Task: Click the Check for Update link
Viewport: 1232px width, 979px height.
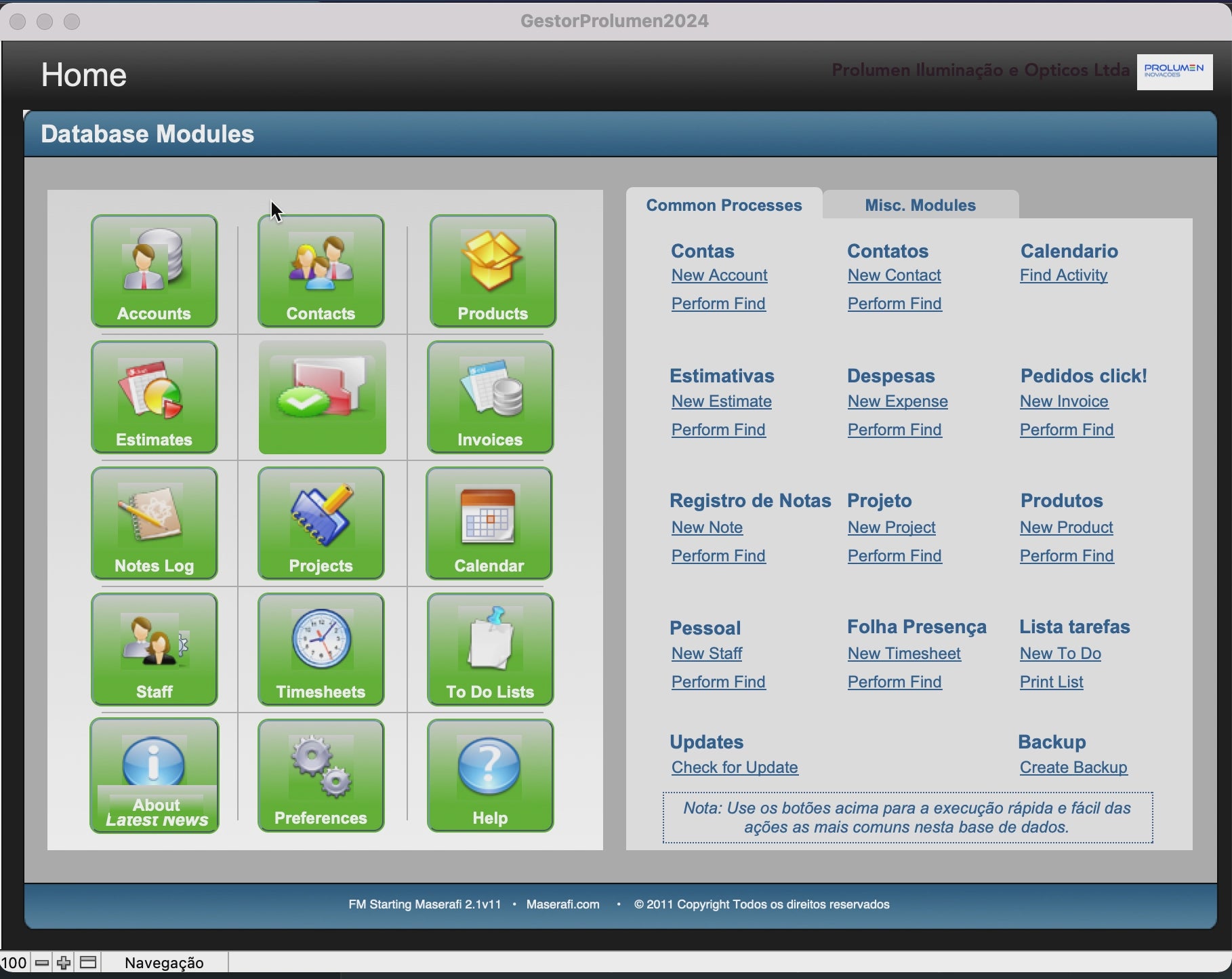Action: pos(735,767)
